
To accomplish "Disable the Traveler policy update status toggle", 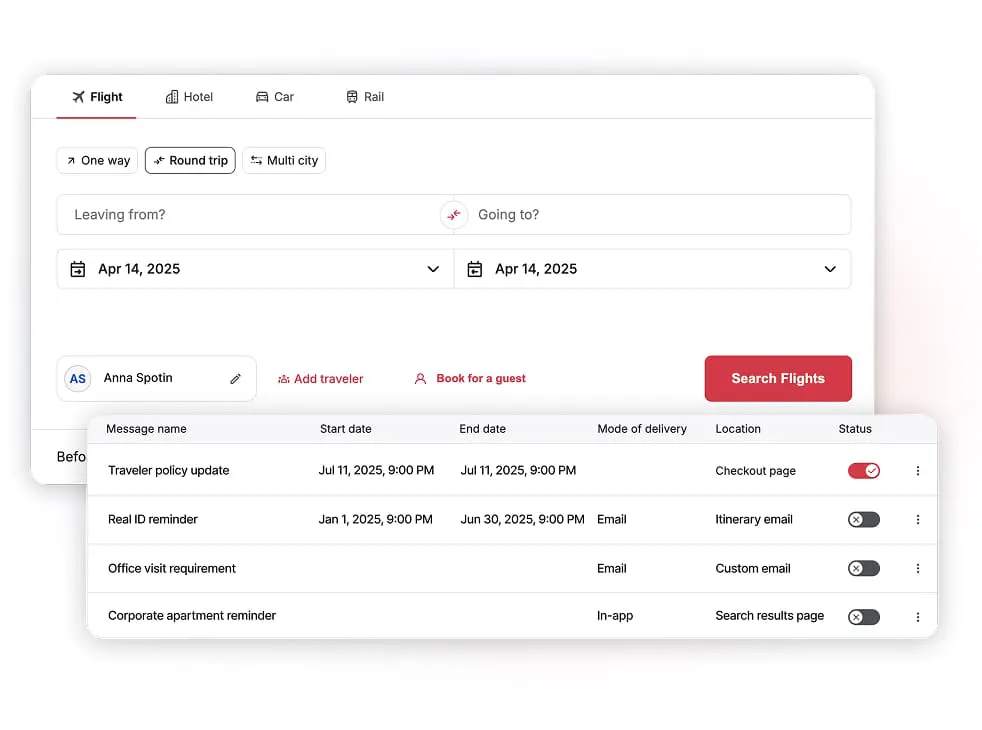I will pos(864,471).
